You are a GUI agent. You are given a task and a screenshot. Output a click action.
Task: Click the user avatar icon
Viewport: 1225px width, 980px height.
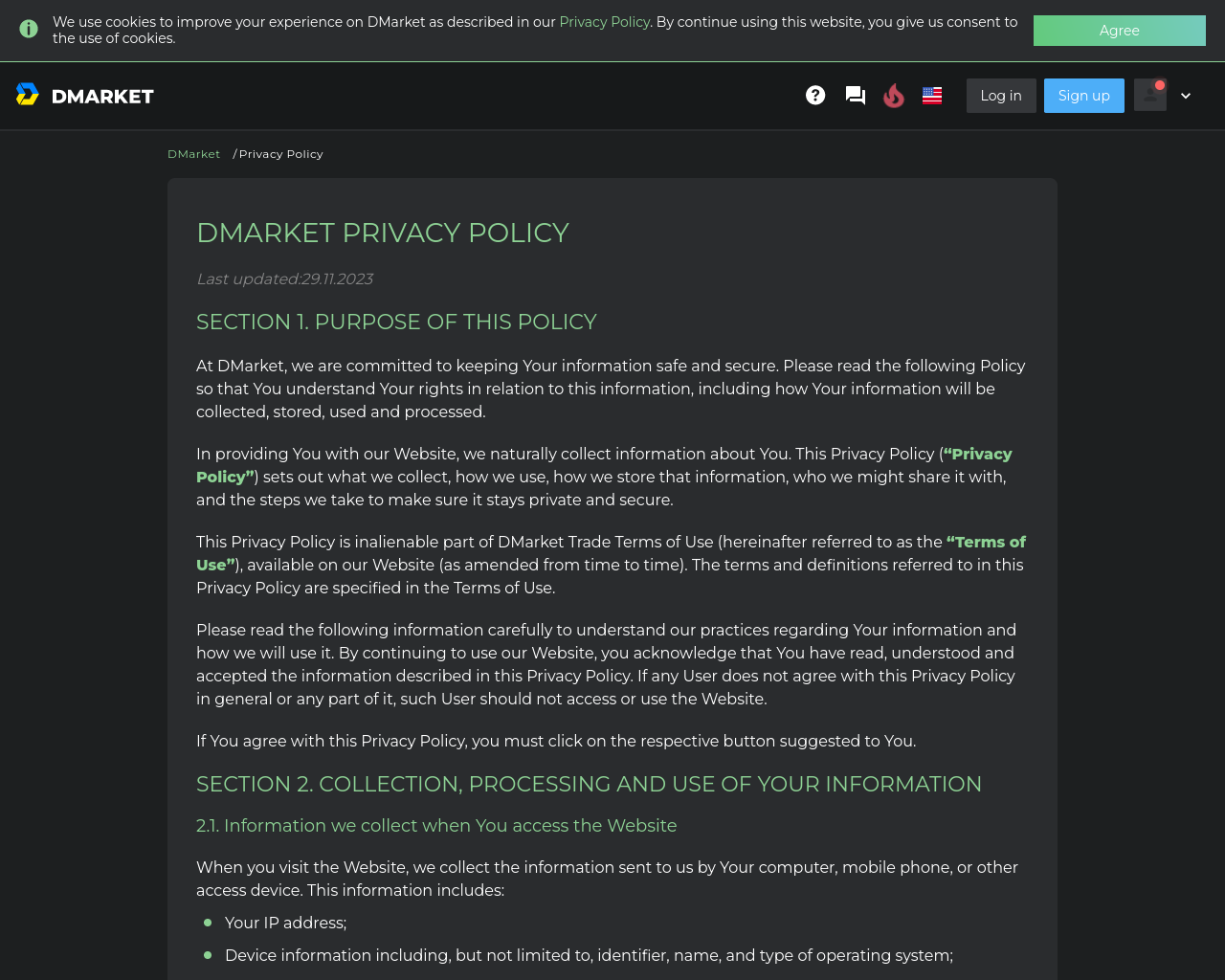point(1150,95)
